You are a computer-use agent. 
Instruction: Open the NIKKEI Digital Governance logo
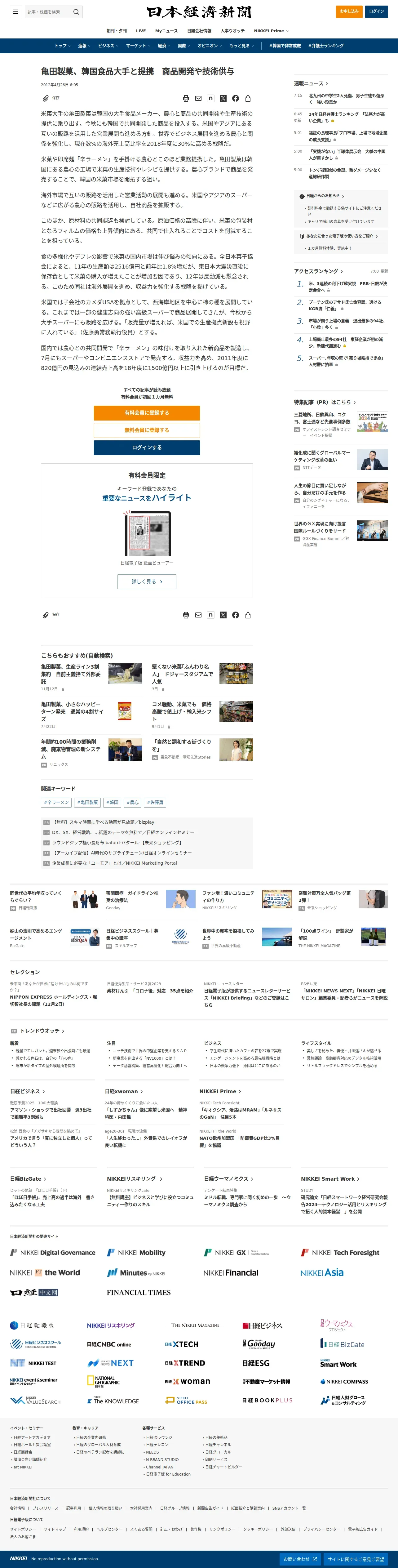(52, 1253)
